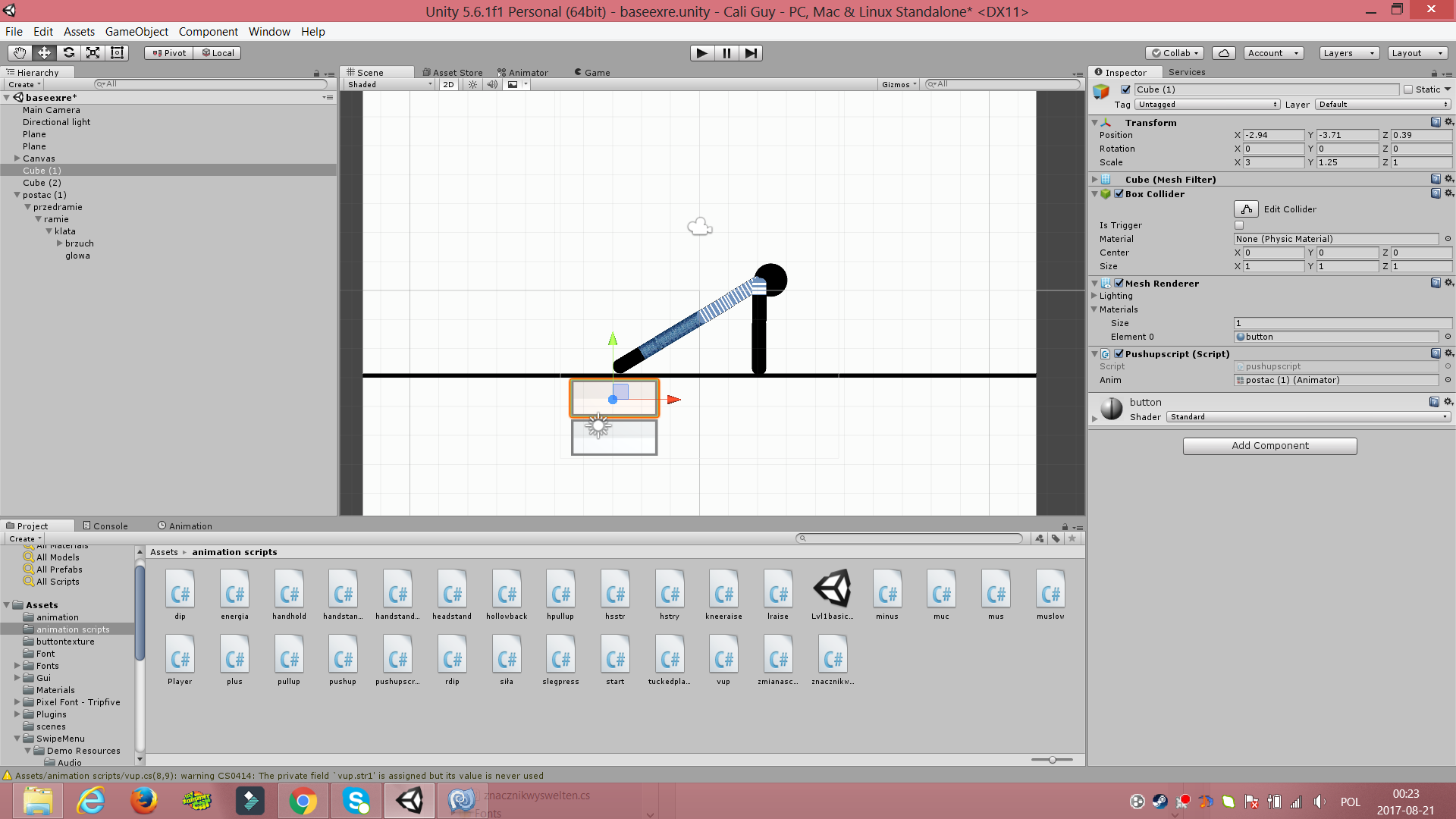Switch to the Game tab
1456x819 pixels.
[591, 73]
